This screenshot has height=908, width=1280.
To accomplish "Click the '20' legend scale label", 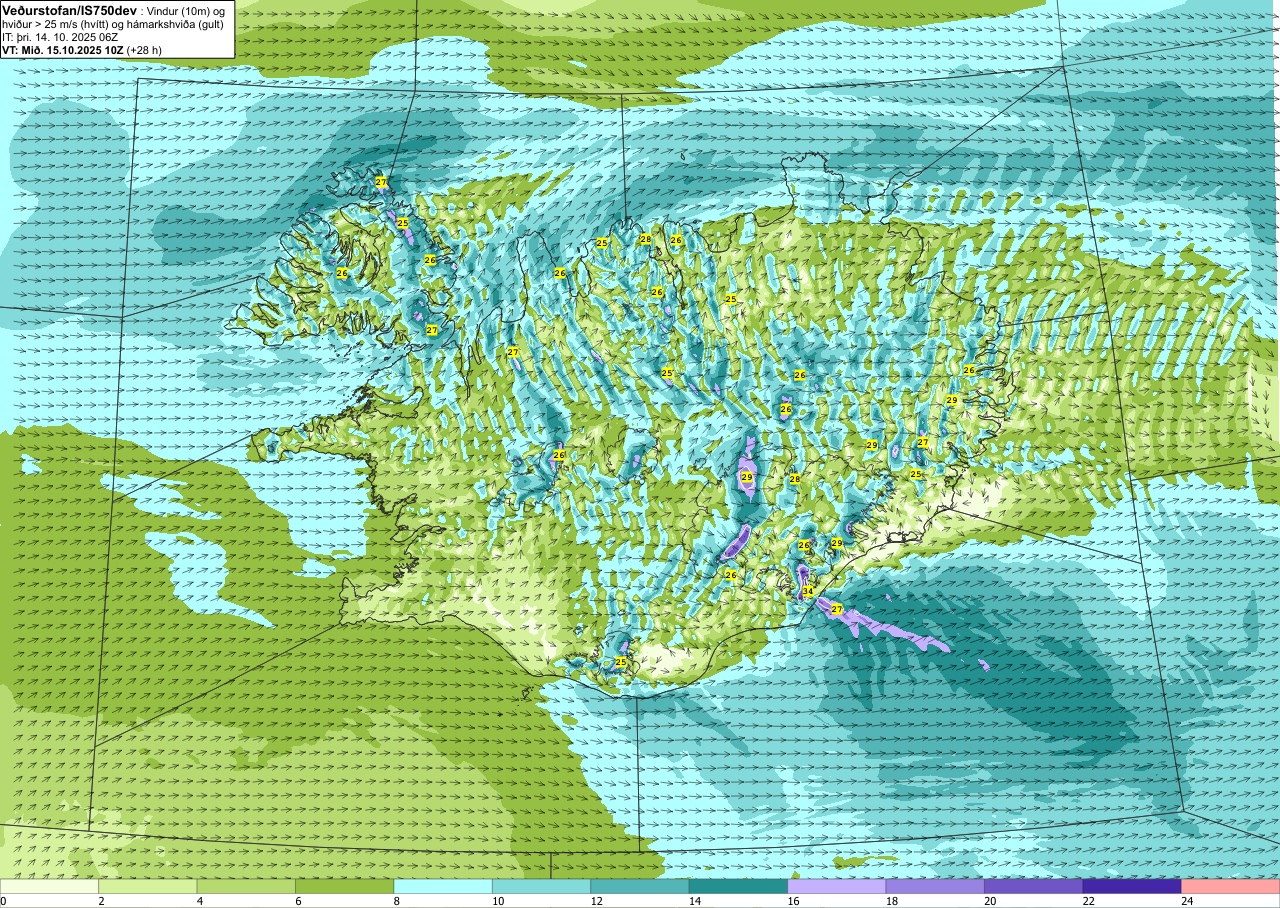I will pos(991,901).
